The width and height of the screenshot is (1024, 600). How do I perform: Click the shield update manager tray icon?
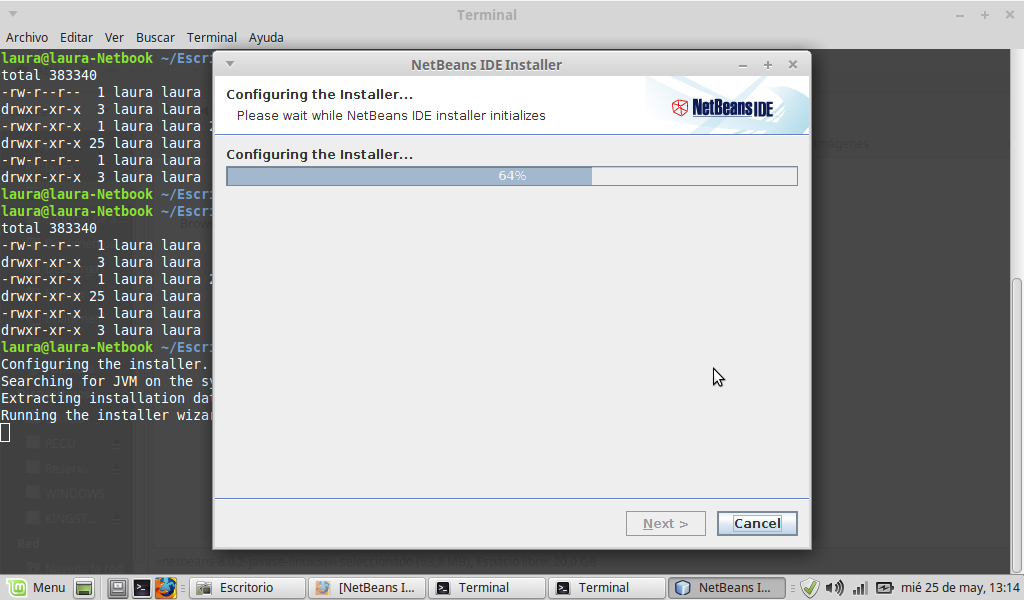[x=810, y=588]
